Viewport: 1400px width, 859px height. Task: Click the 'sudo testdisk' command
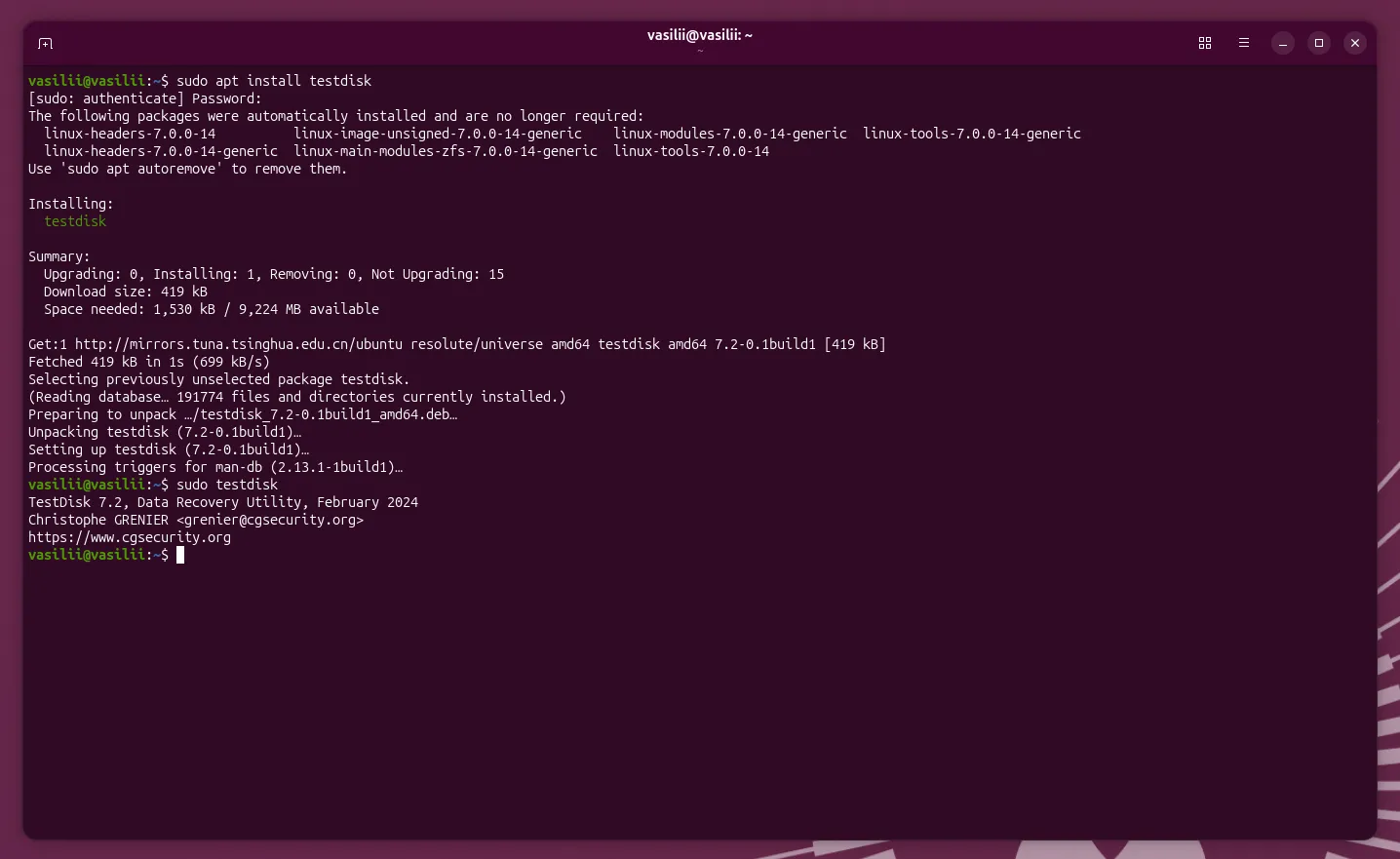pos(227,485)
